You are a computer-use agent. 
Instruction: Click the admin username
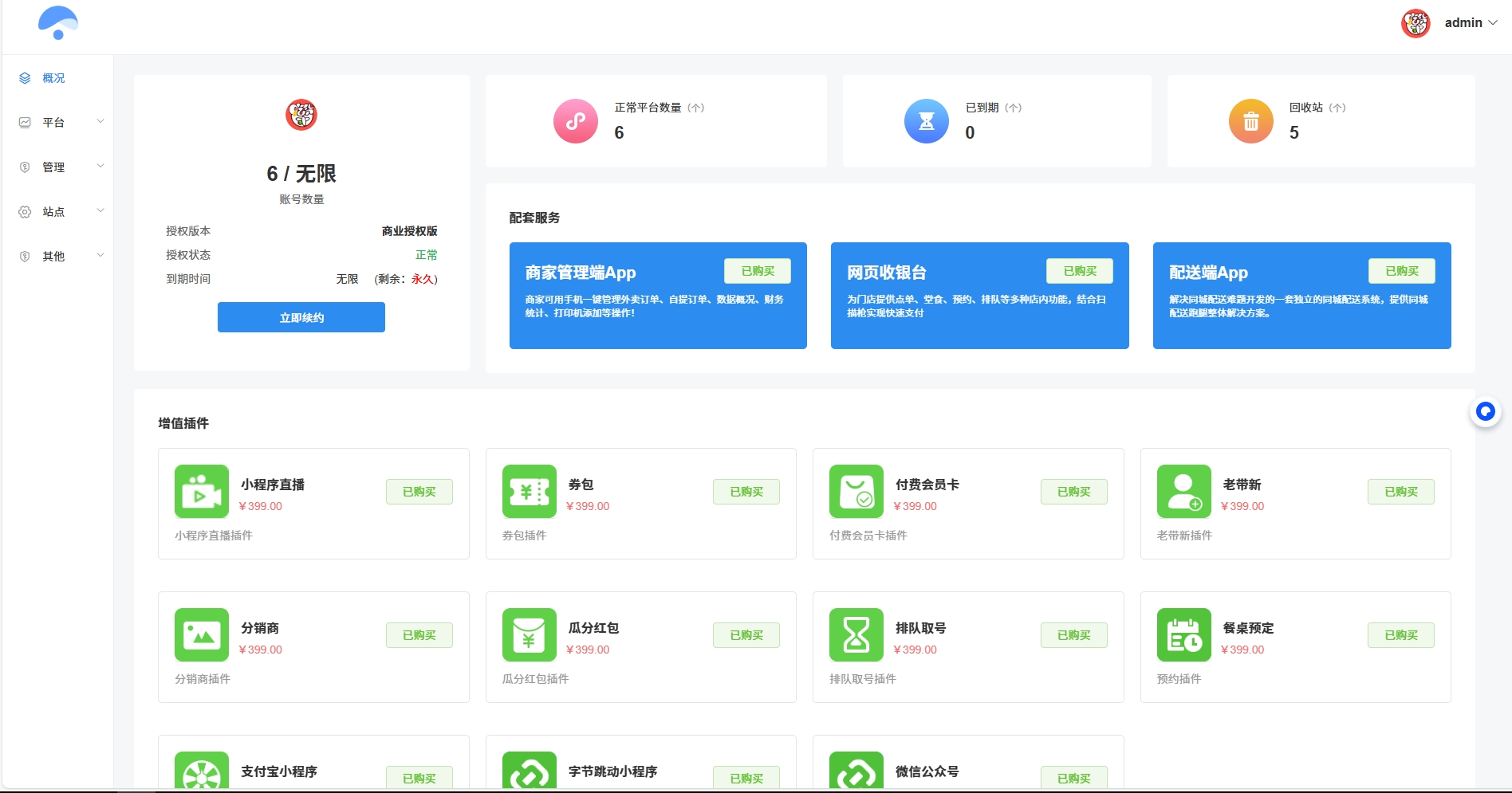(x=1463, y=23)
